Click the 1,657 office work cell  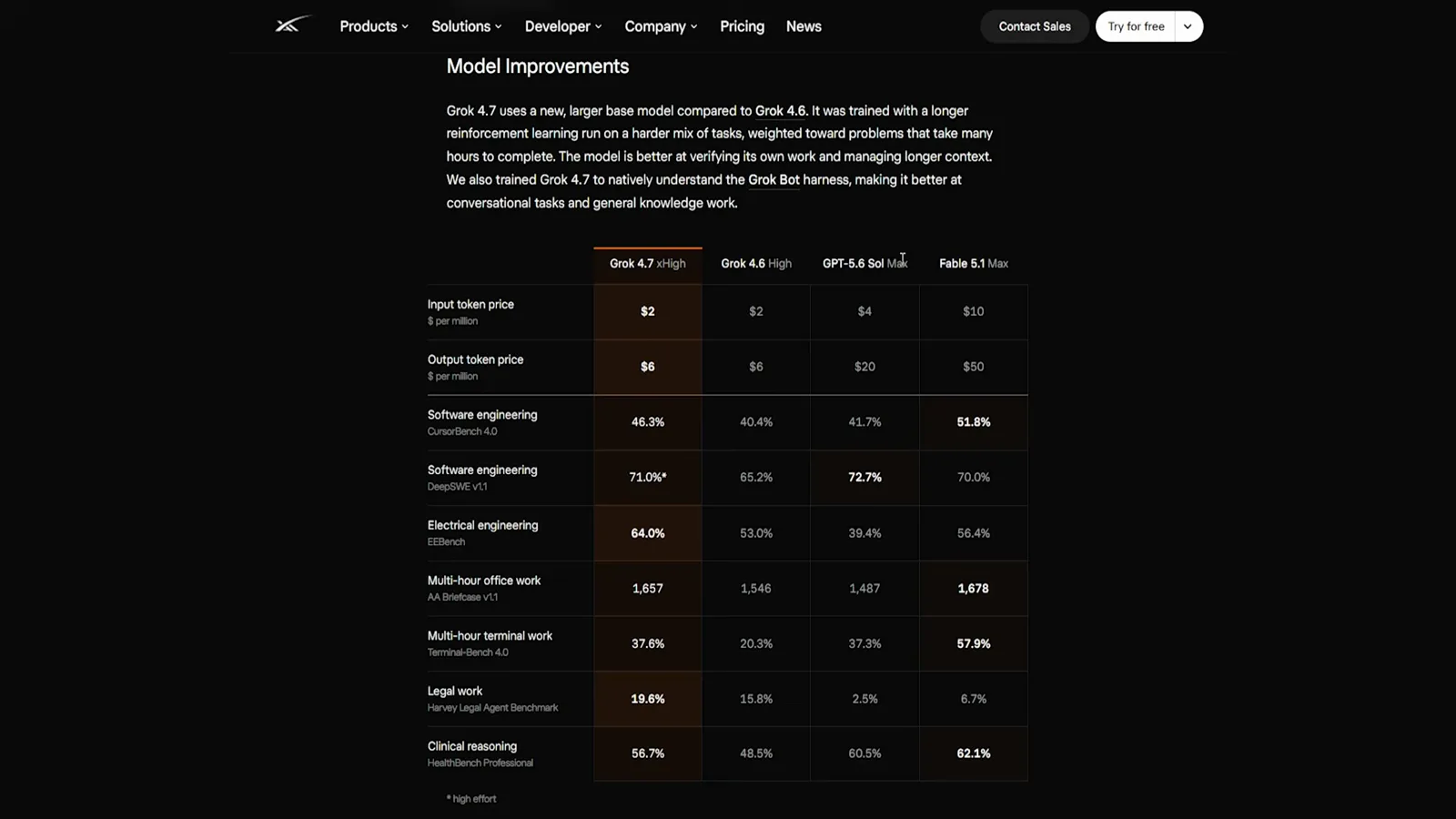pos(648,589)
